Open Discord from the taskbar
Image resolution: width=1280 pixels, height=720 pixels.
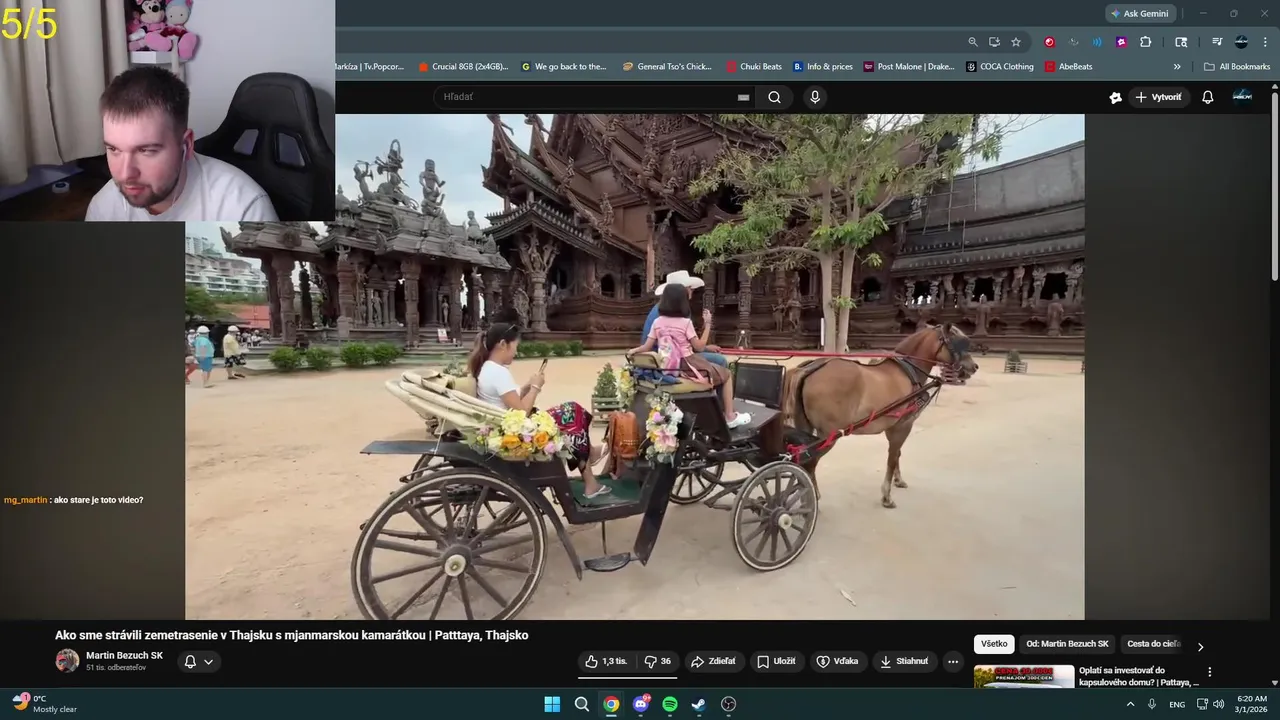[641, 704]
